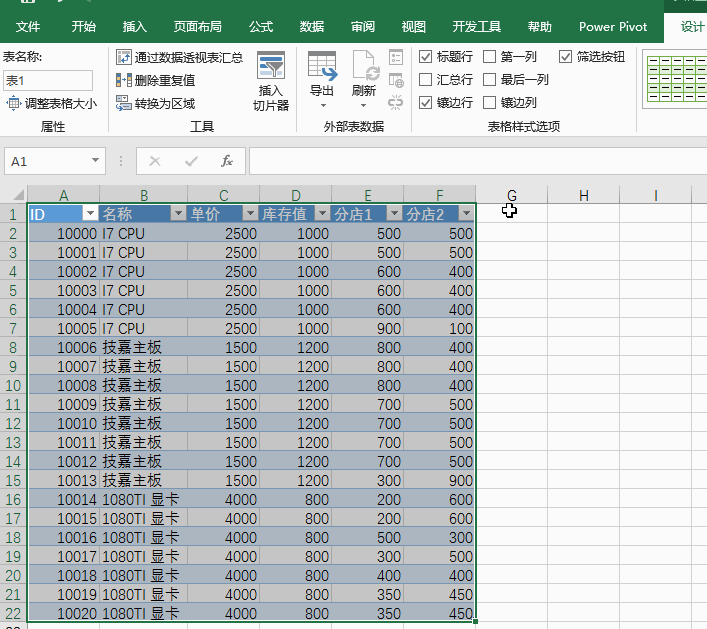Select row 1 header
The height and width of the screenshot is (629, 707).
click(x=13, y=214)
